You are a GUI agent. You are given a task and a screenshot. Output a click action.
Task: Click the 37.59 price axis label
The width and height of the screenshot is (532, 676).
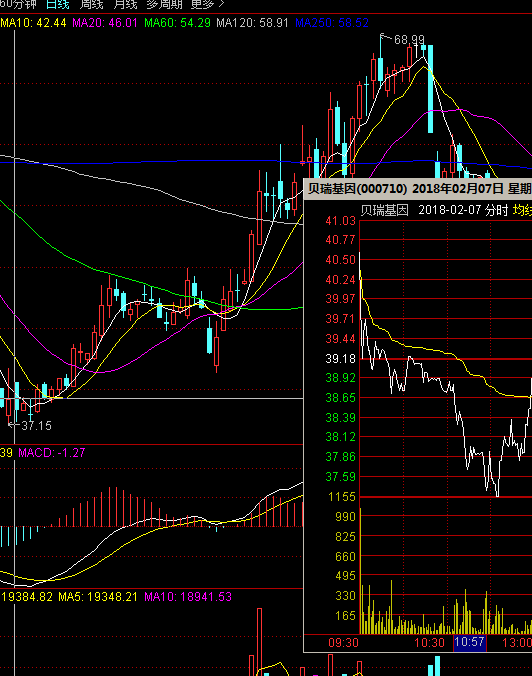341,477
